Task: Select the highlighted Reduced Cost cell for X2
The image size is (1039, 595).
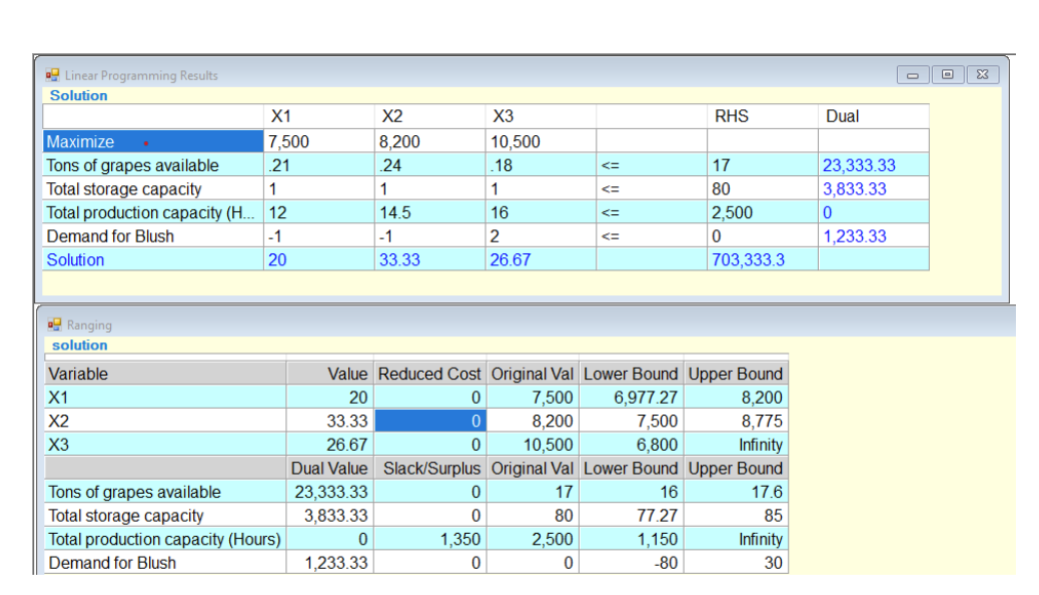Action: click(429, 420)
